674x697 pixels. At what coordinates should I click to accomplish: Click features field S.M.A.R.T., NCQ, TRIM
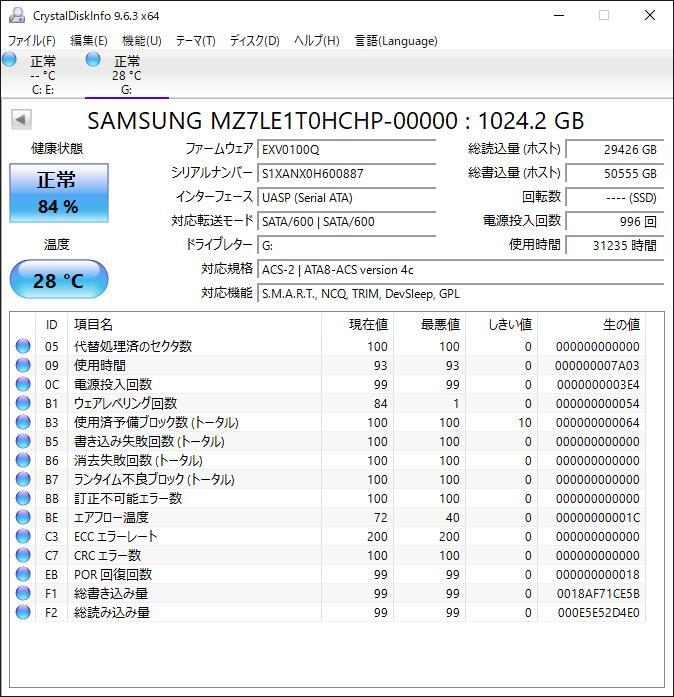tap(461, 293)
